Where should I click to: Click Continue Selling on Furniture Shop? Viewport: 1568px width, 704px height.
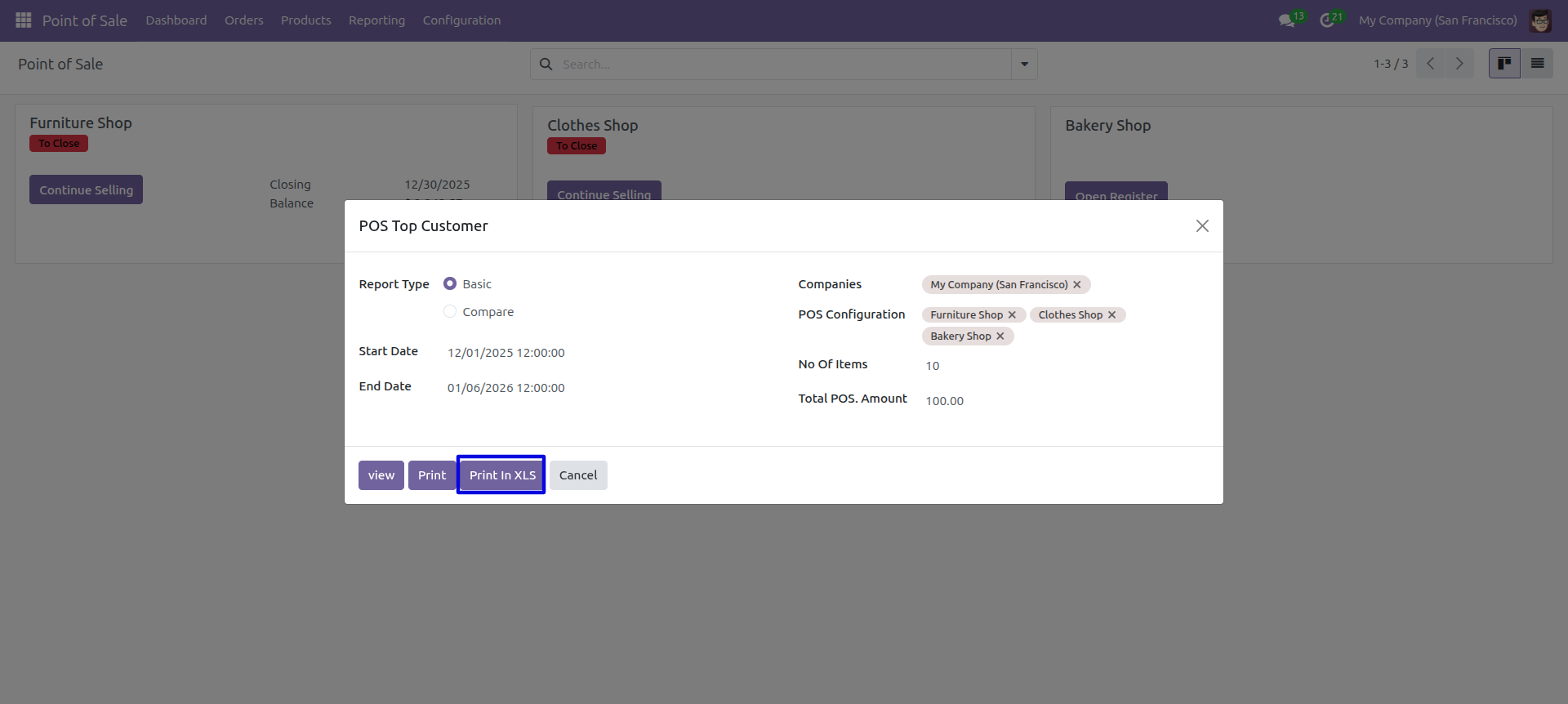(x=87, y=189)
